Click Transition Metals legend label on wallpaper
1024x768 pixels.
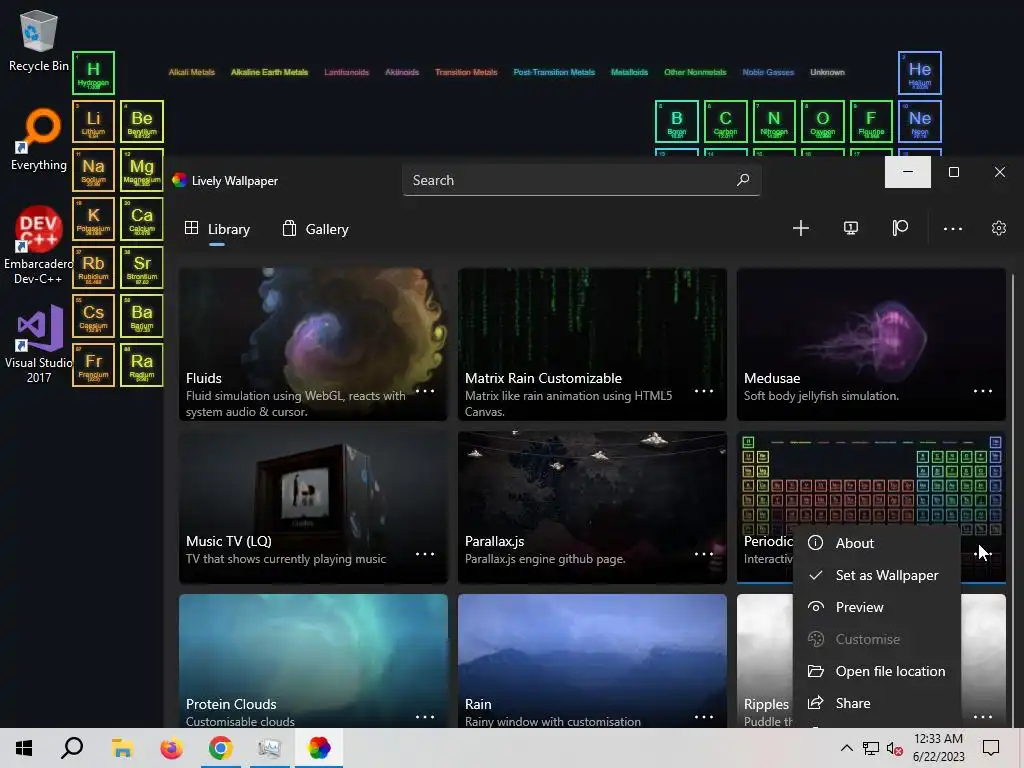click(466, 72)
